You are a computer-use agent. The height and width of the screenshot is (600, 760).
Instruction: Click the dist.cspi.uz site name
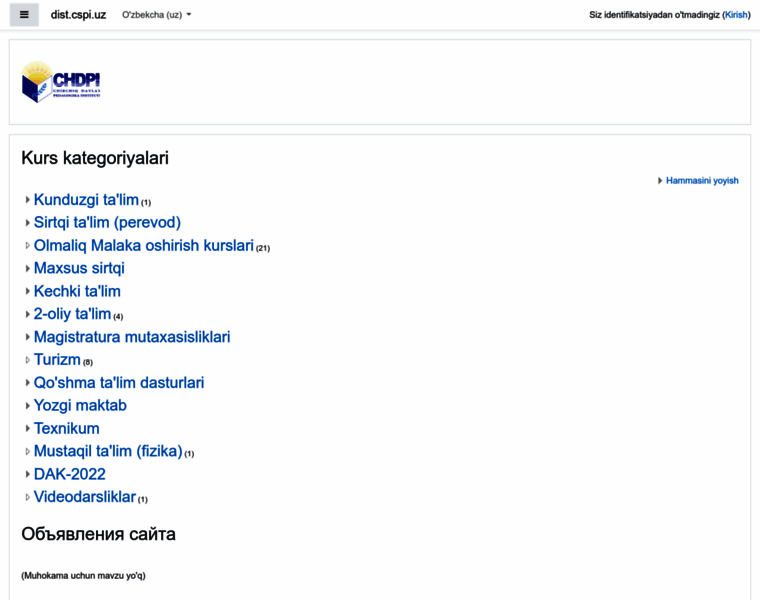coord(79,15)
